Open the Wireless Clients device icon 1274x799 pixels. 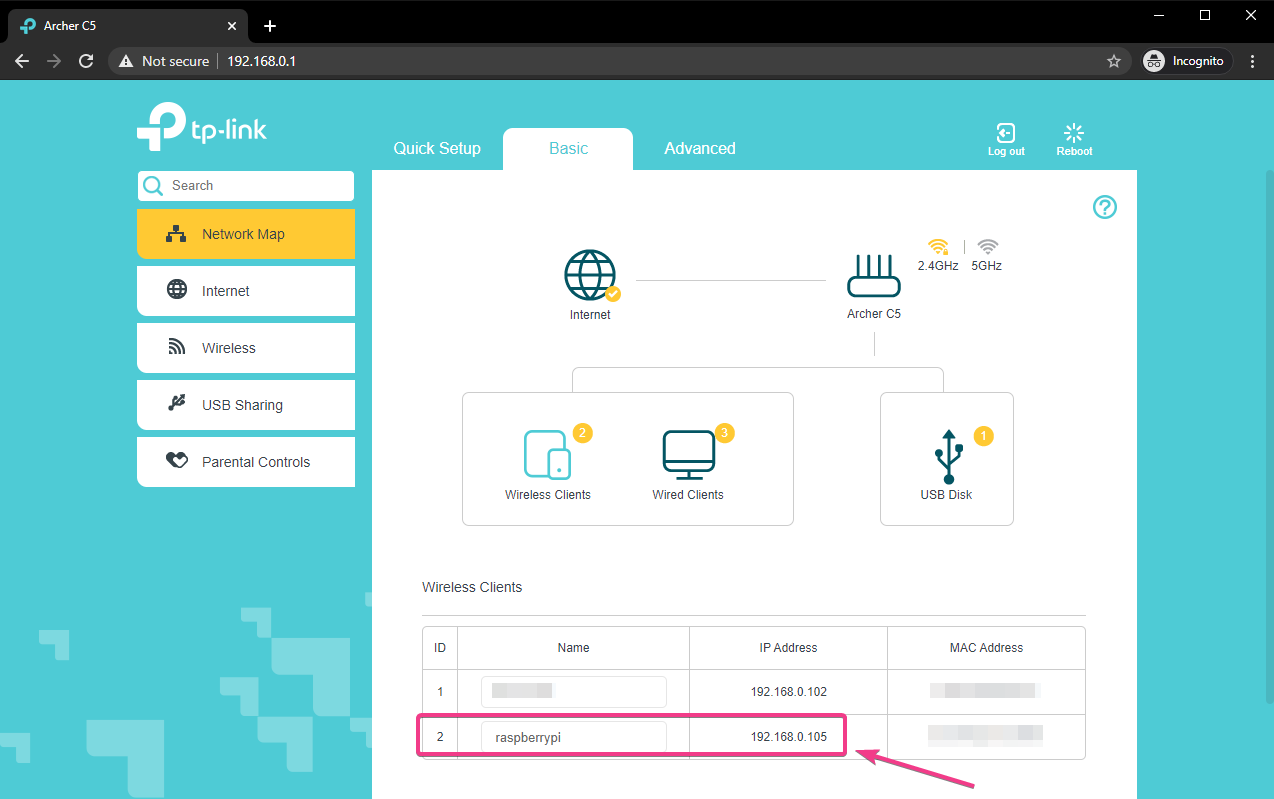point(547,454)
